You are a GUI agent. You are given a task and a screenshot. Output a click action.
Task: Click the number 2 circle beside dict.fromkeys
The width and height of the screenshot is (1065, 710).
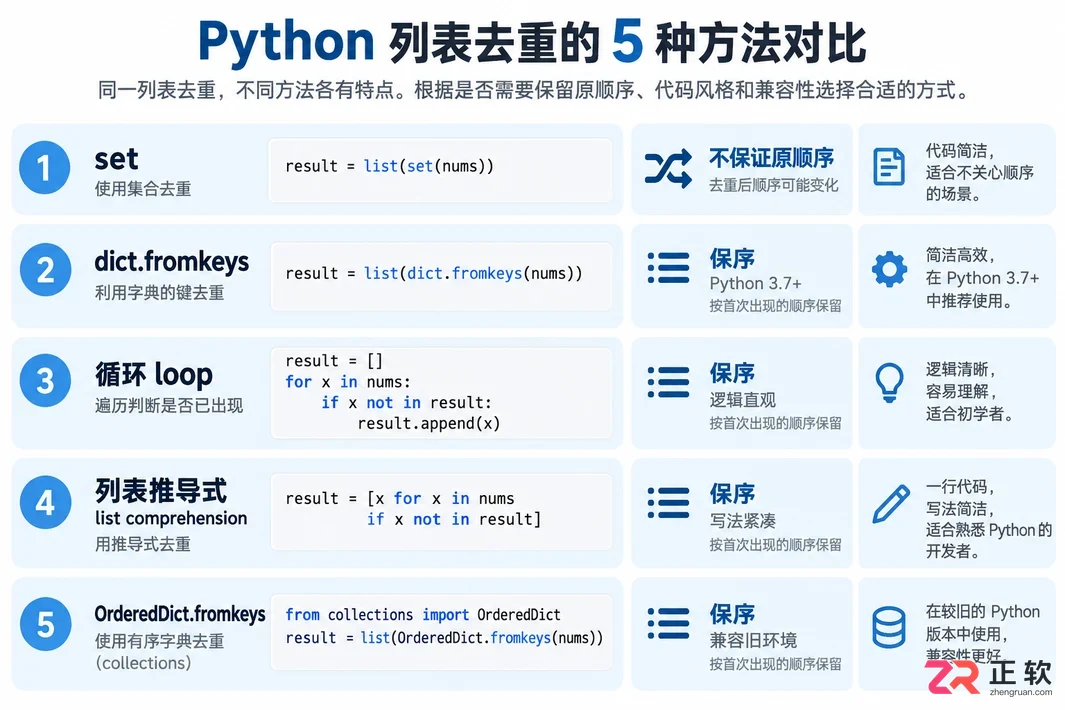point(45,270)
